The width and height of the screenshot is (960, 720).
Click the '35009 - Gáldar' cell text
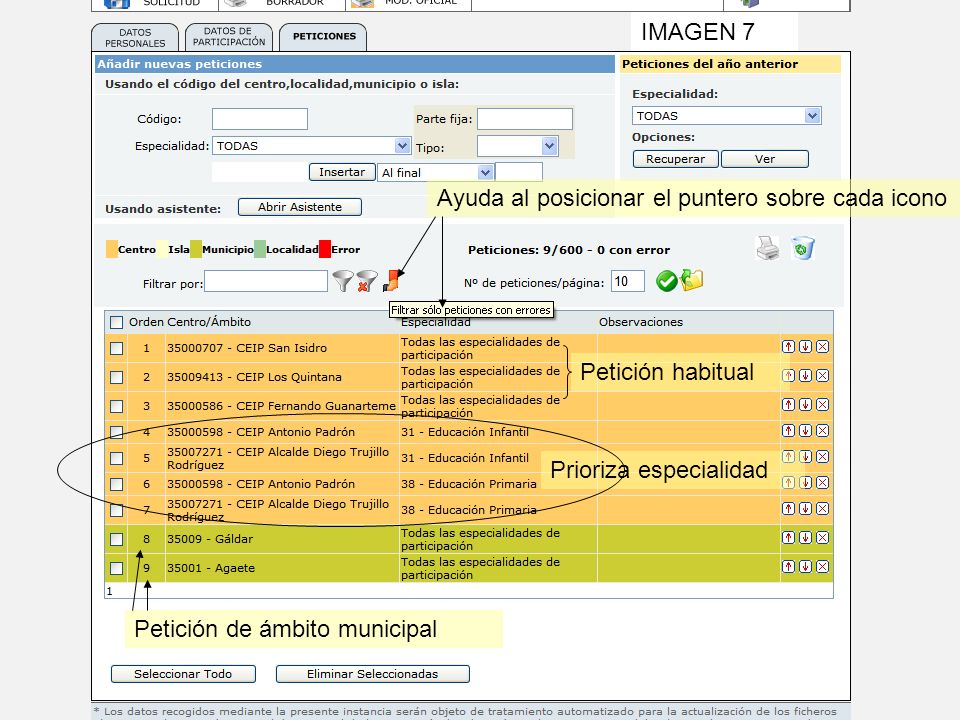(210, 539)
